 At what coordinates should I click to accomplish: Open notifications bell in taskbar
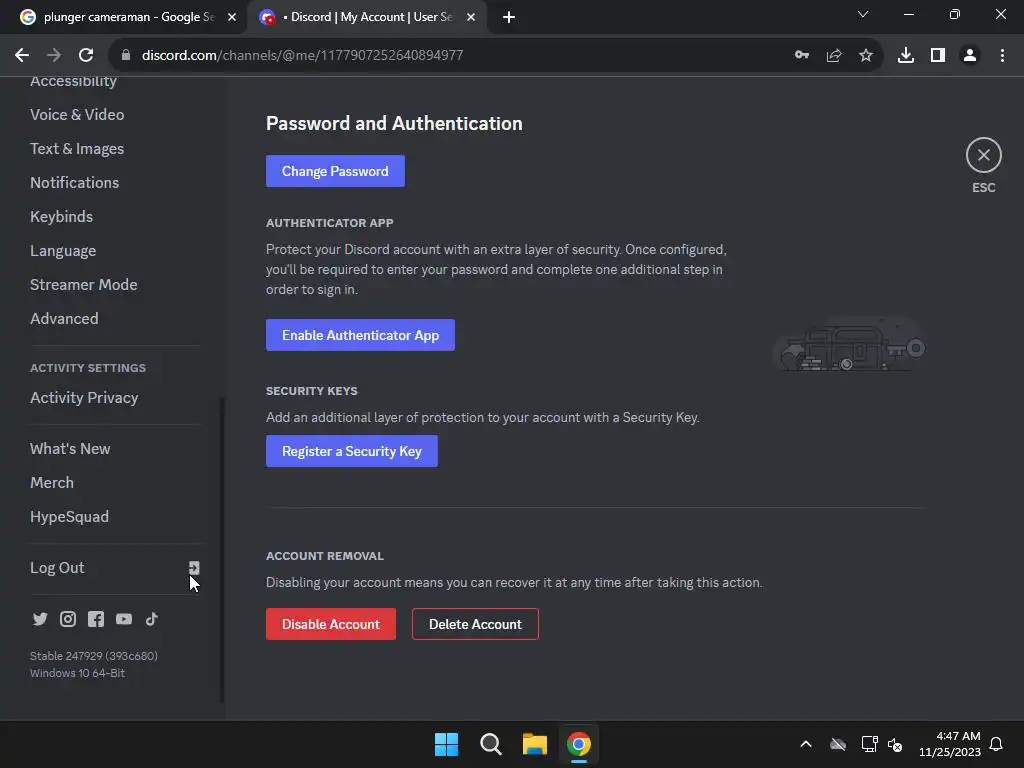pos(996,744)
